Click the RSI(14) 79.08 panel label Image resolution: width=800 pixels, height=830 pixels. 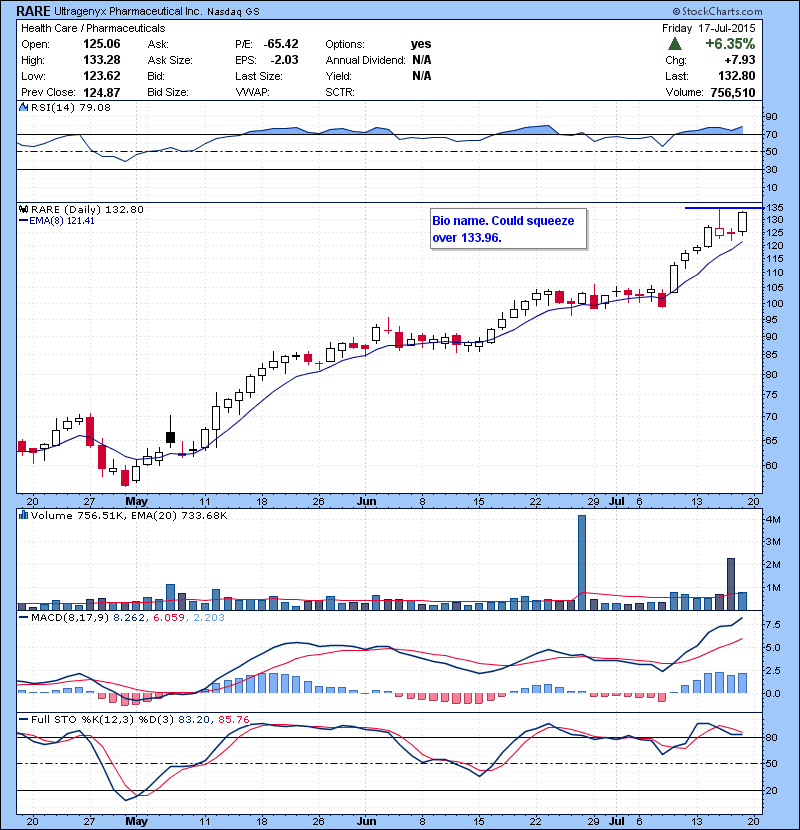tap(71, 107)
